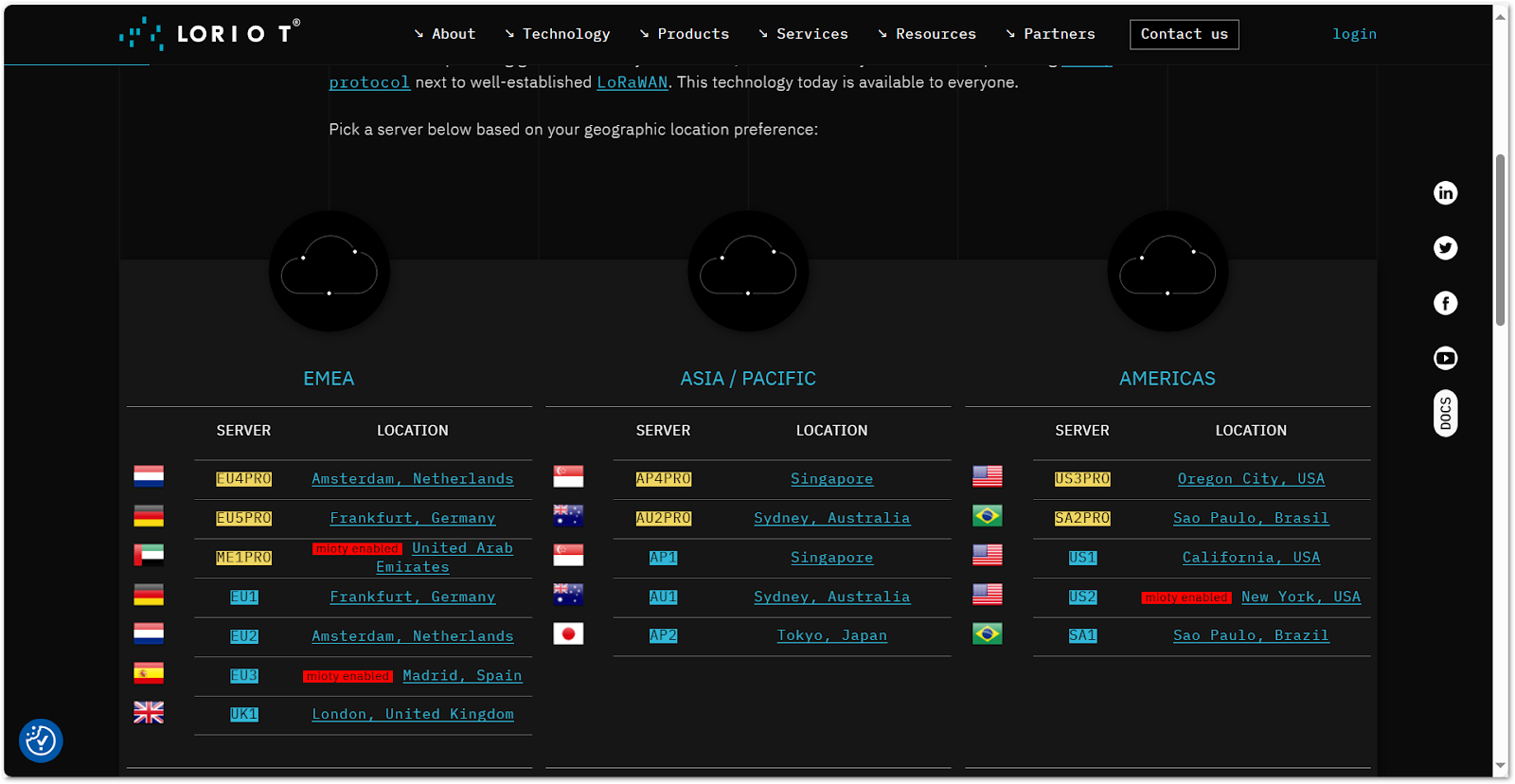Click the Netherlands flag beside EU4PRO
Screen dimensions: 1515x784
[x=149, y=476]
